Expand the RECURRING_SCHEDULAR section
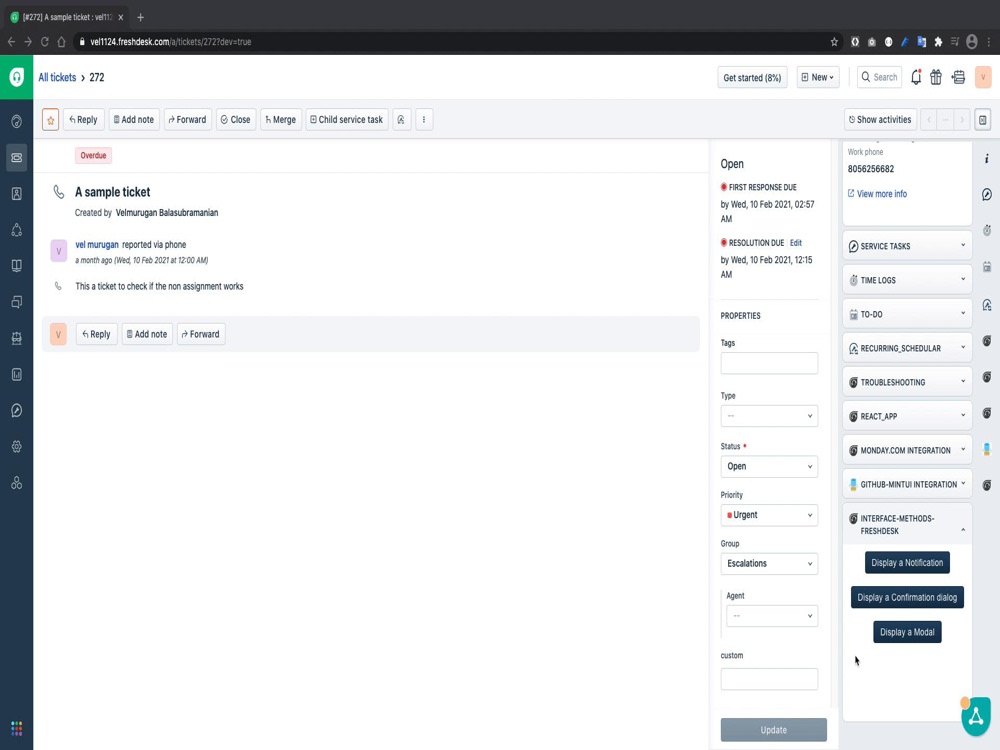 [907, 348]
